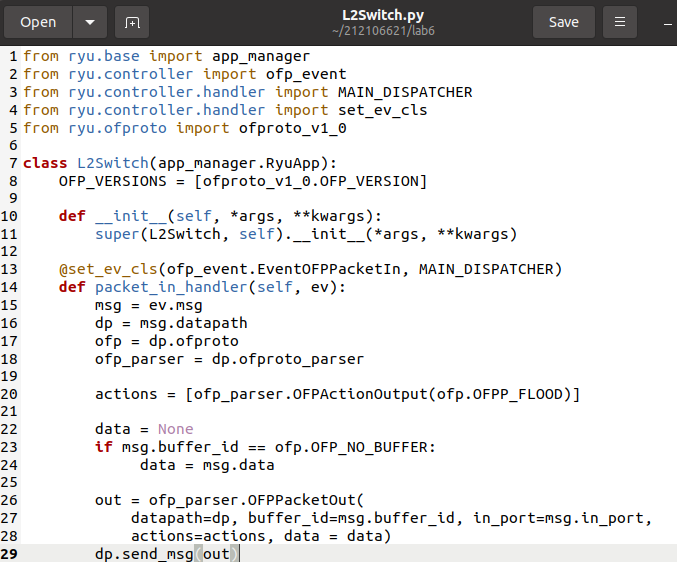The width and height of the screenshot is (677, 562).
Task: Click the None keyword on line 22
Action: tap(176, 429)
